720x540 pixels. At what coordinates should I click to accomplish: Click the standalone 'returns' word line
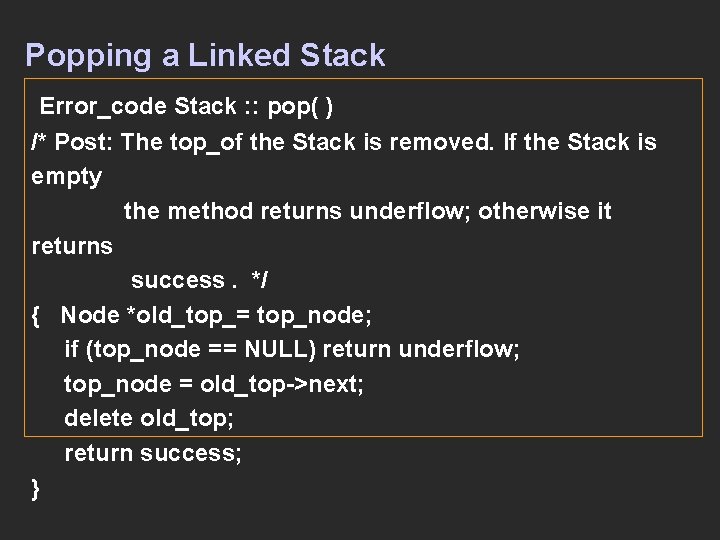(x=72, y=245)
